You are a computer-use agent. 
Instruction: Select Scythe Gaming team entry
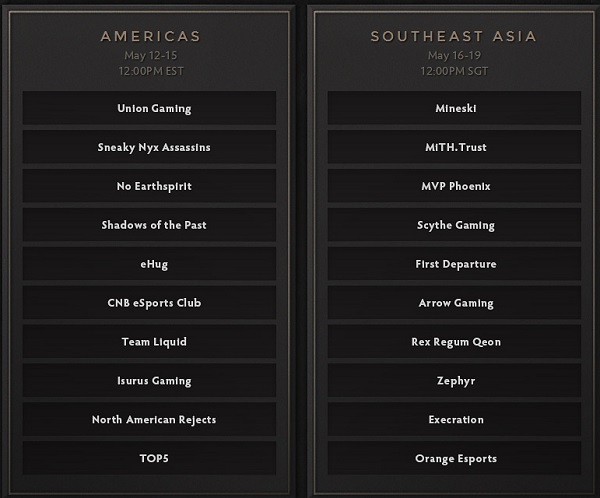click(x=455, y=225)
